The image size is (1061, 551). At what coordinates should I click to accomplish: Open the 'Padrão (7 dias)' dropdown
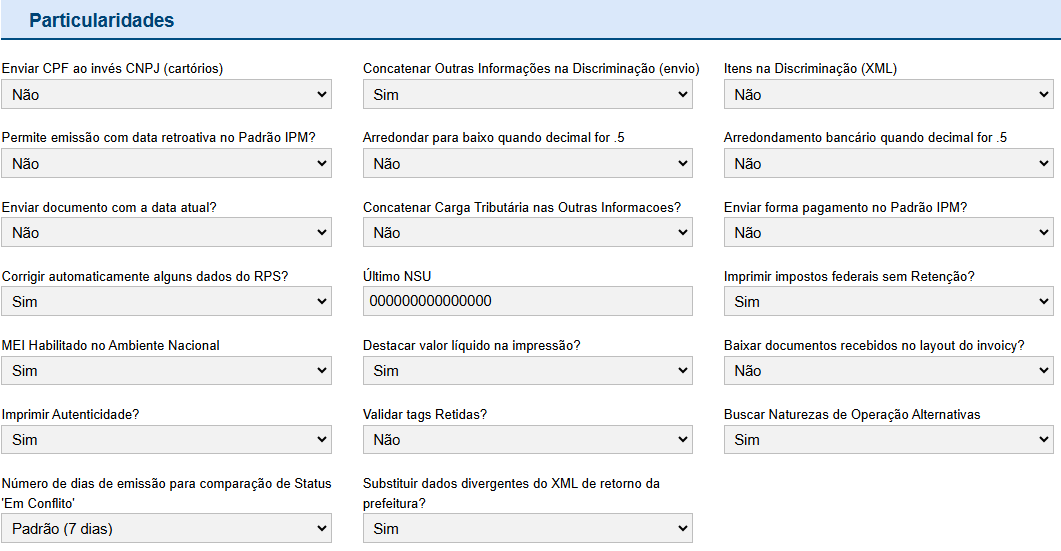point(166,529)
